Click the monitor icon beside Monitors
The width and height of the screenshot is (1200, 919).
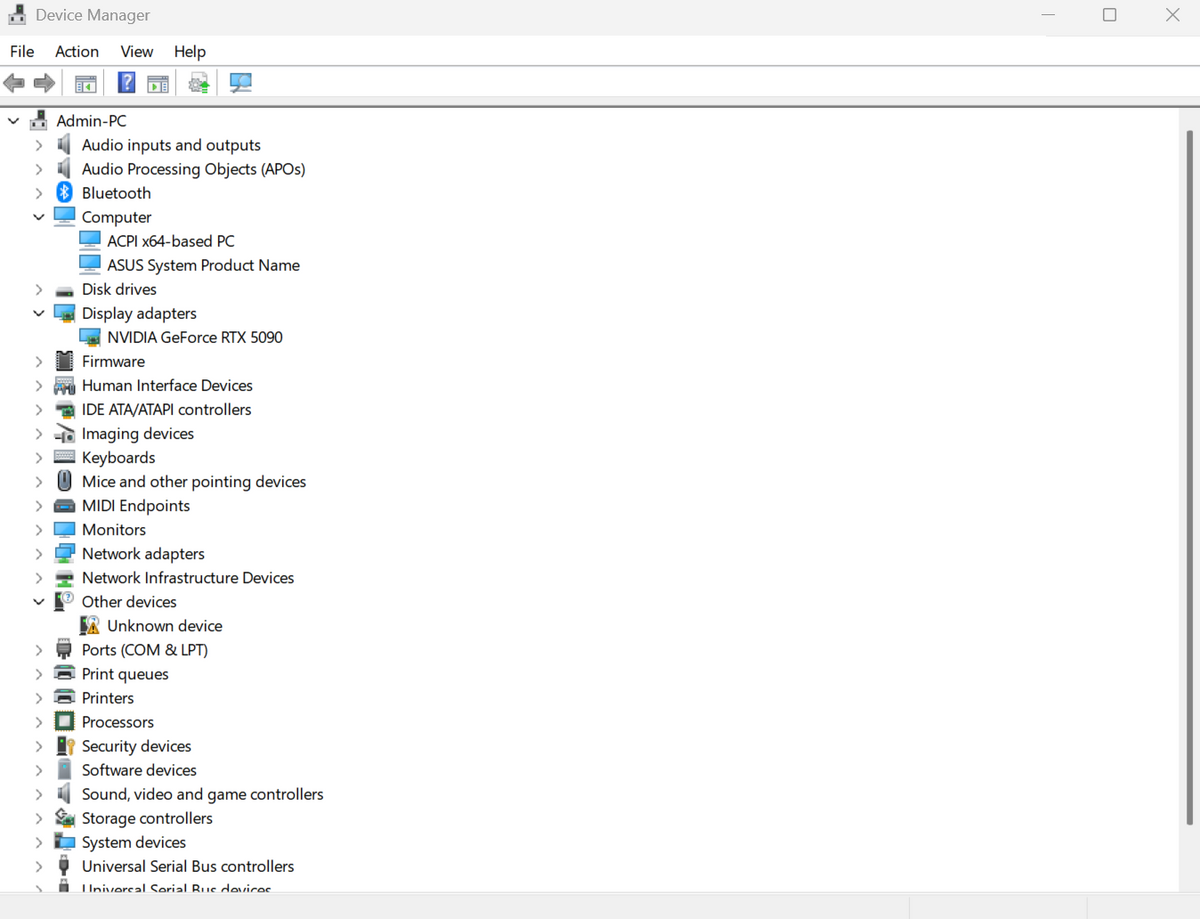coord(64,529)
